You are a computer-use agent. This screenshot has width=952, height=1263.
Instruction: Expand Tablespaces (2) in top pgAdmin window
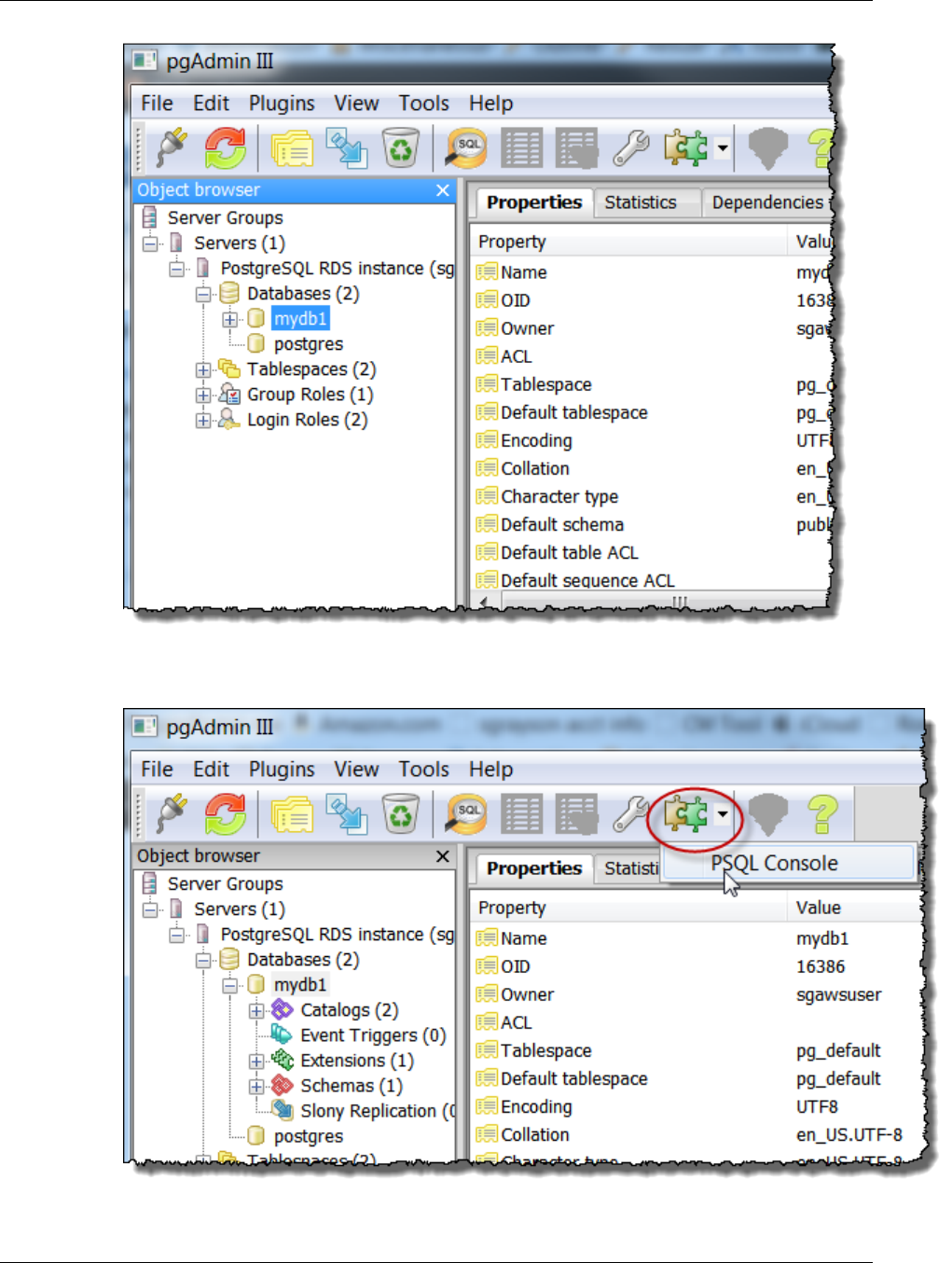203,369
